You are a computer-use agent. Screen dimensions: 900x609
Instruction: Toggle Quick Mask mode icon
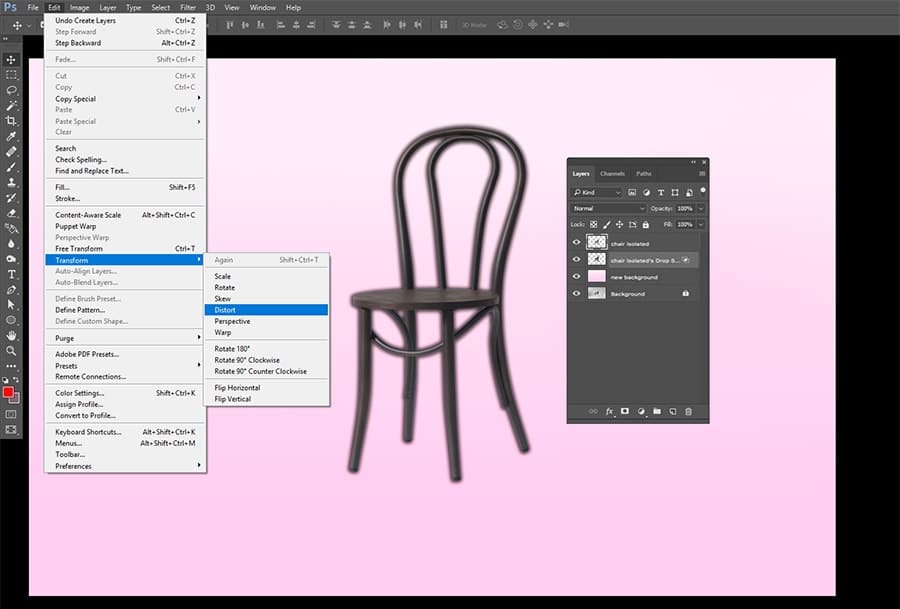(x=11, y=414)
